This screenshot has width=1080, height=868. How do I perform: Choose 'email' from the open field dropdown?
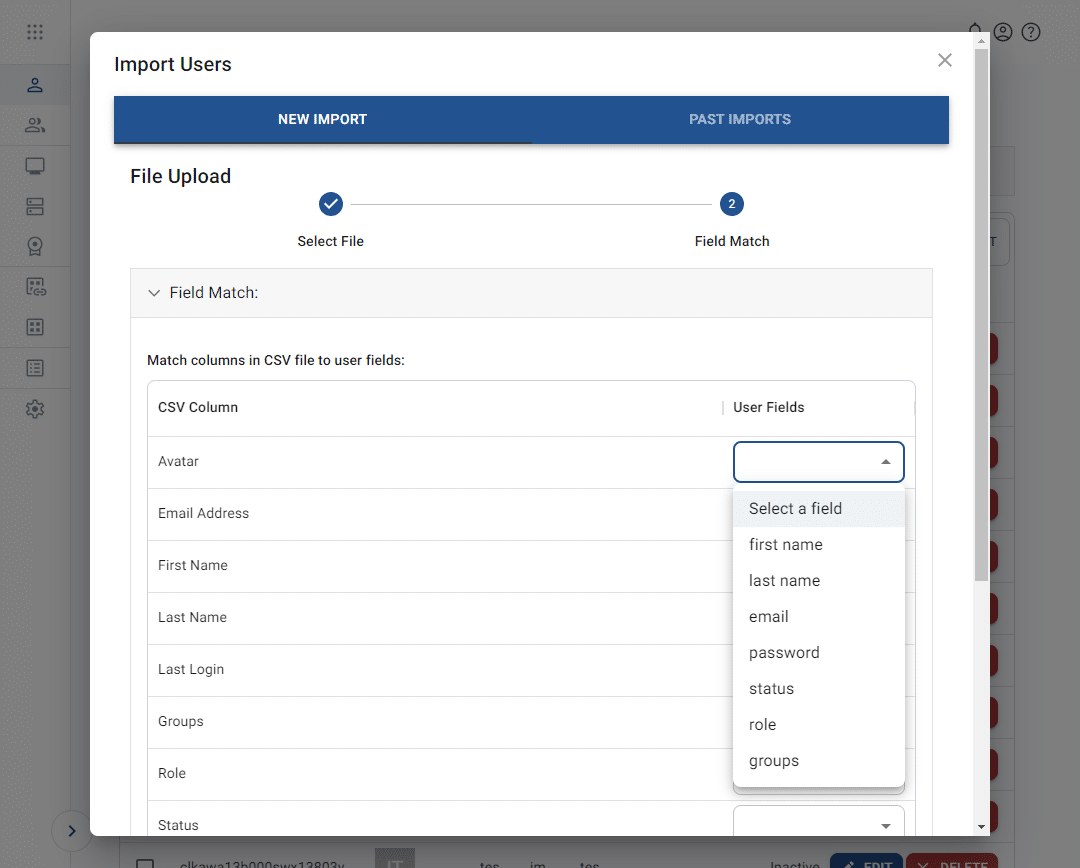[x=768, y=616]
